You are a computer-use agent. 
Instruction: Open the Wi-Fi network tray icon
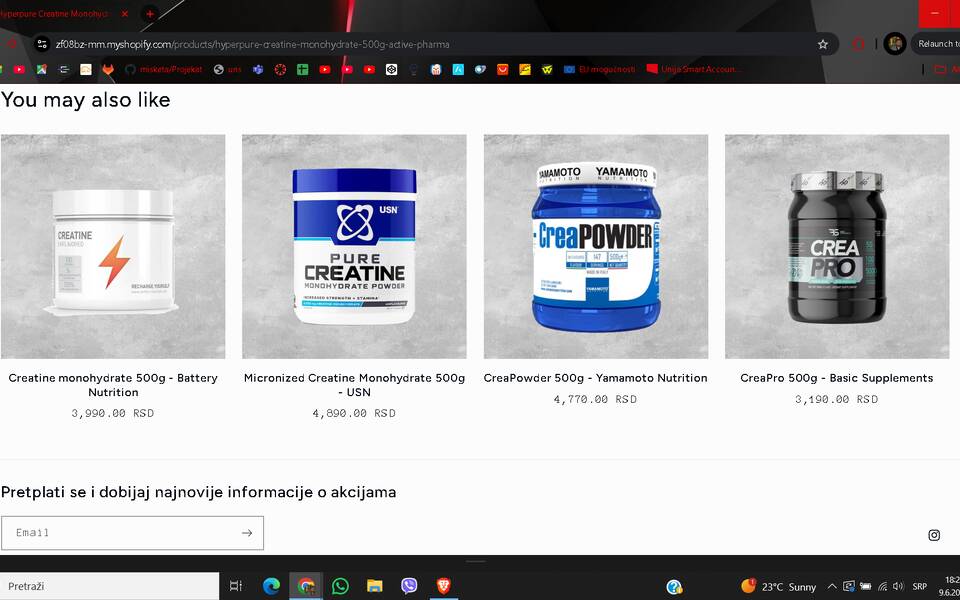(x=882, y=587)
